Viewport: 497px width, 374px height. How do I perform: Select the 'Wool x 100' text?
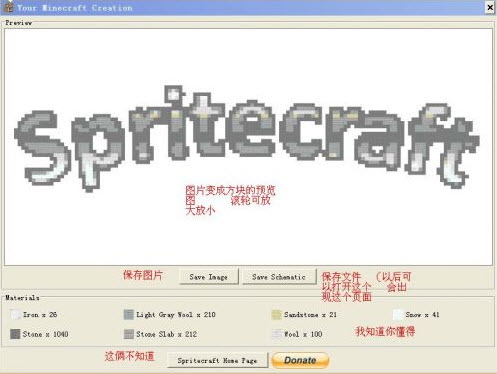[x=303, y=334]
